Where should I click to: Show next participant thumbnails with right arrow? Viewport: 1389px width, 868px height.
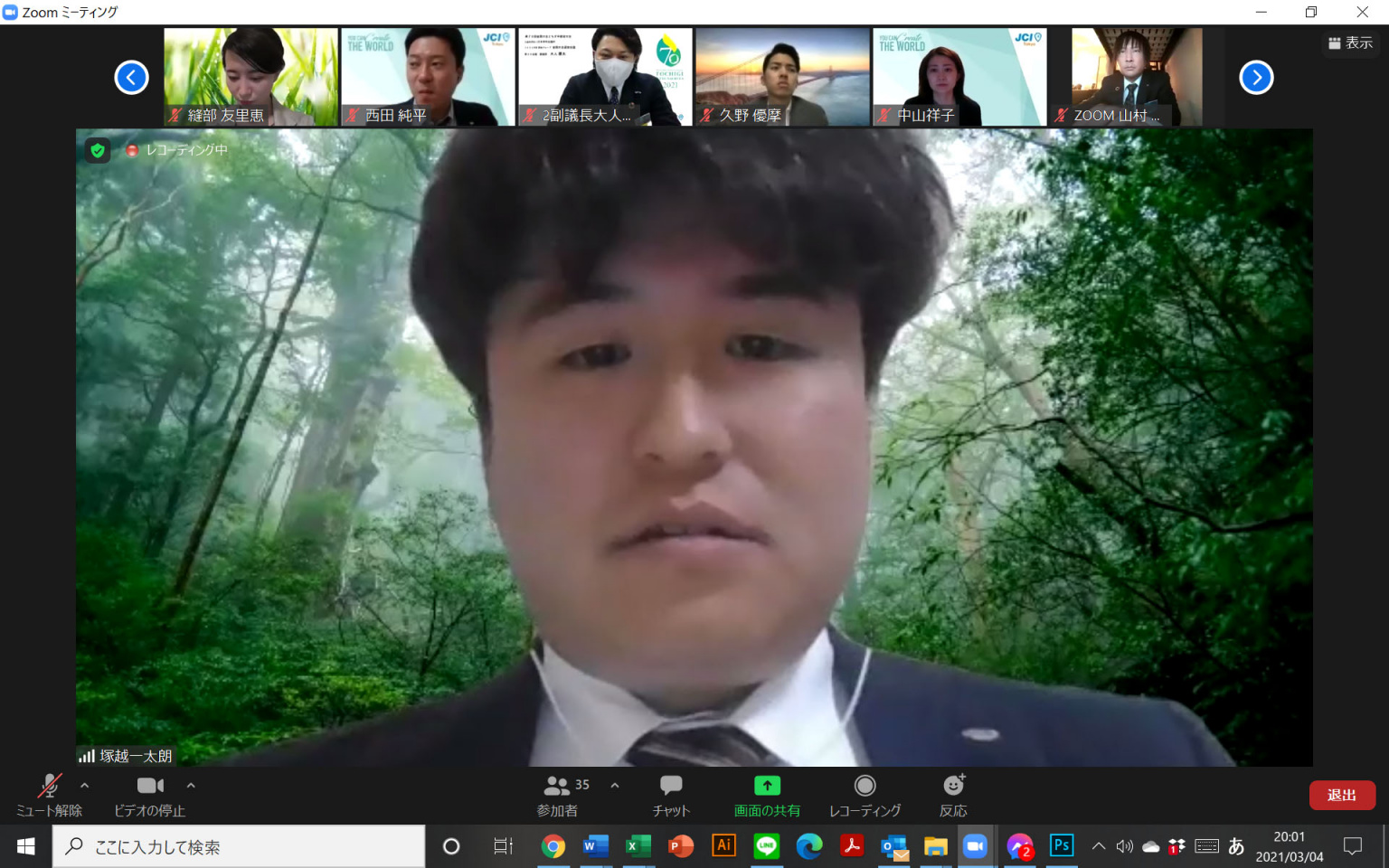click(1255, 78)
